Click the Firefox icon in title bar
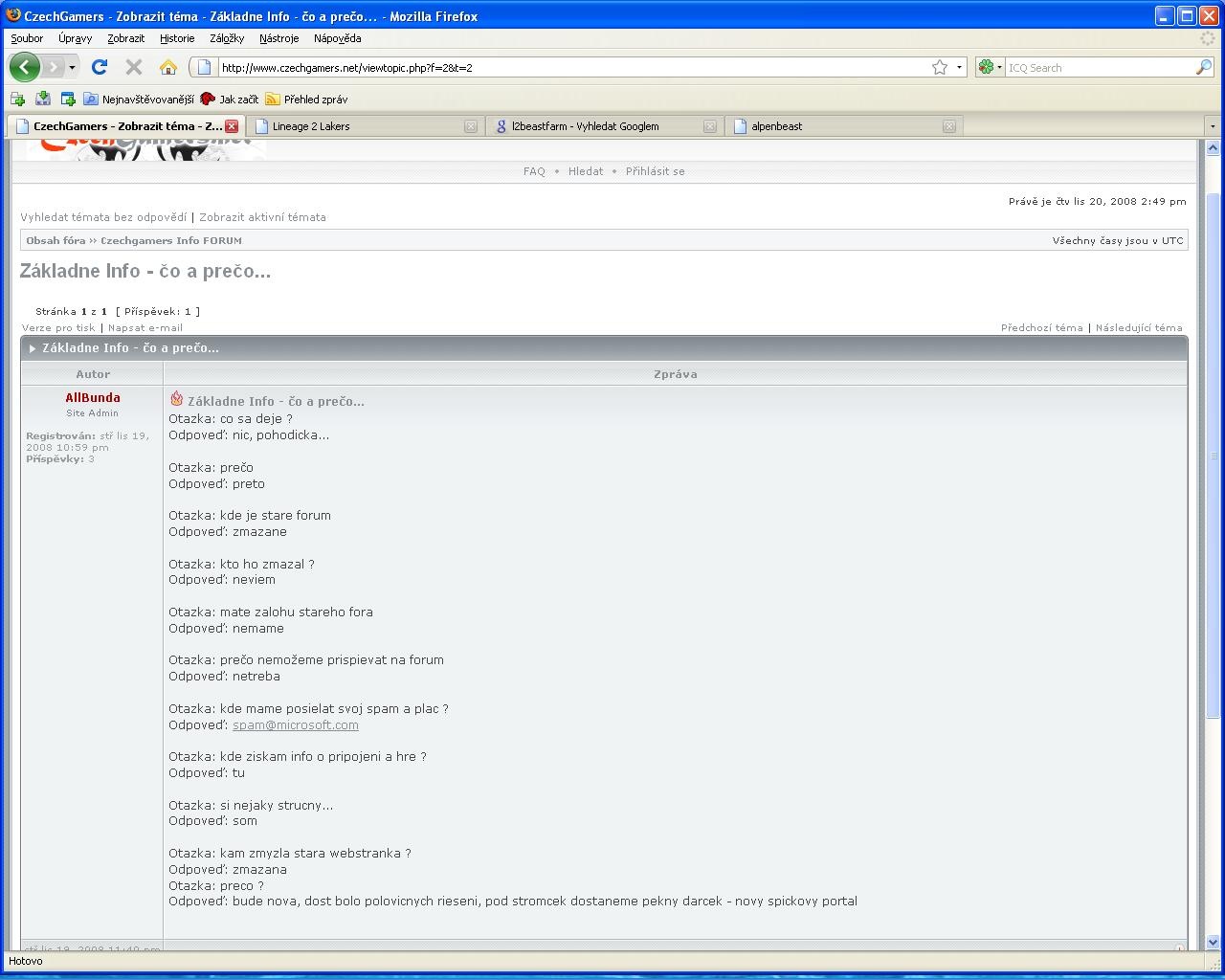 13,15
